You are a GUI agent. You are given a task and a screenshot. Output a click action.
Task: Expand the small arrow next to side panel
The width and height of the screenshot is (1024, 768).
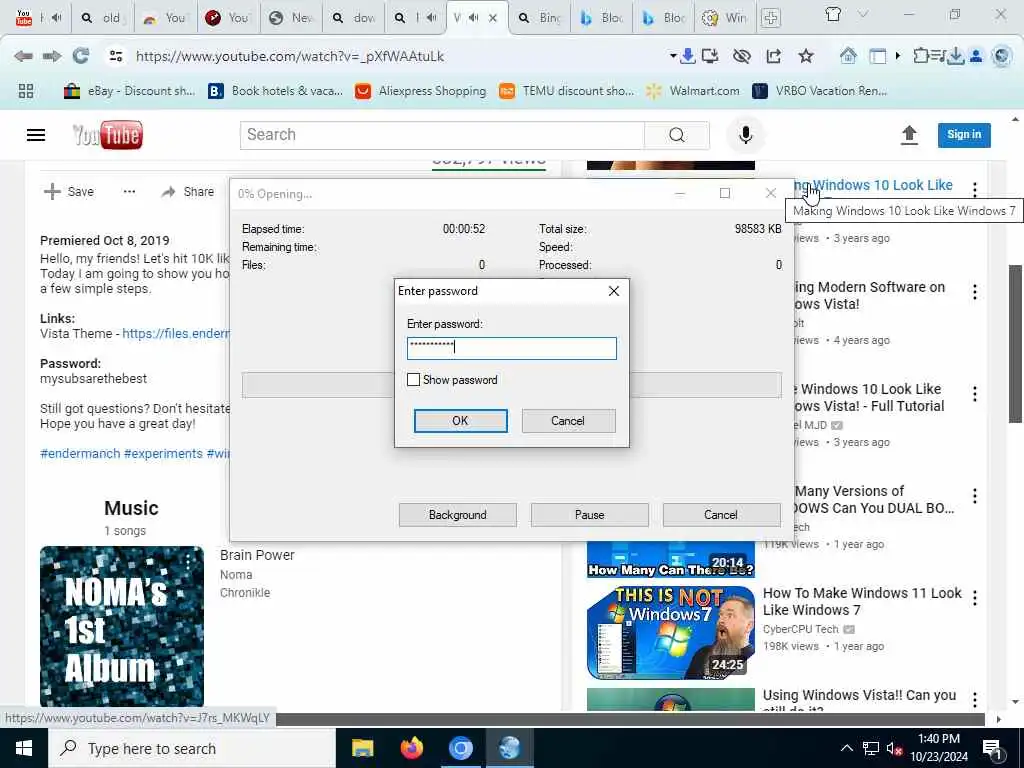pos(898,56)
